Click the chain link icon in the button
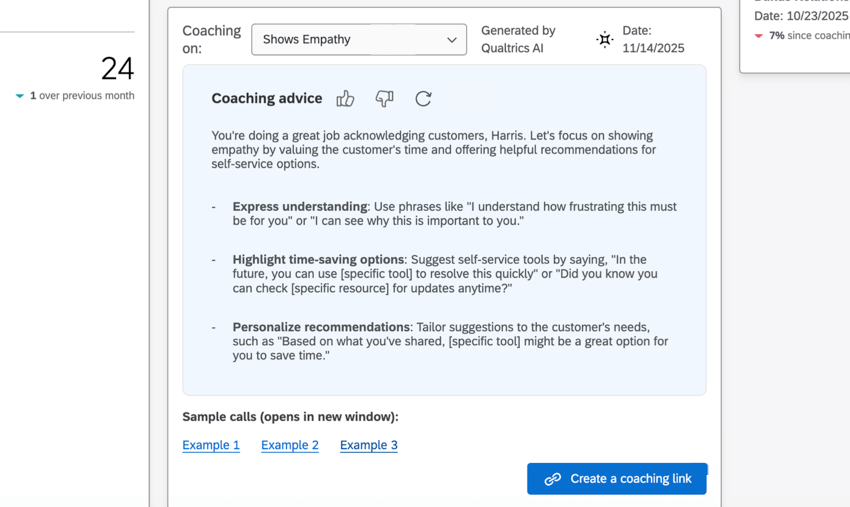Screen dimensions: 850x507 552,479
